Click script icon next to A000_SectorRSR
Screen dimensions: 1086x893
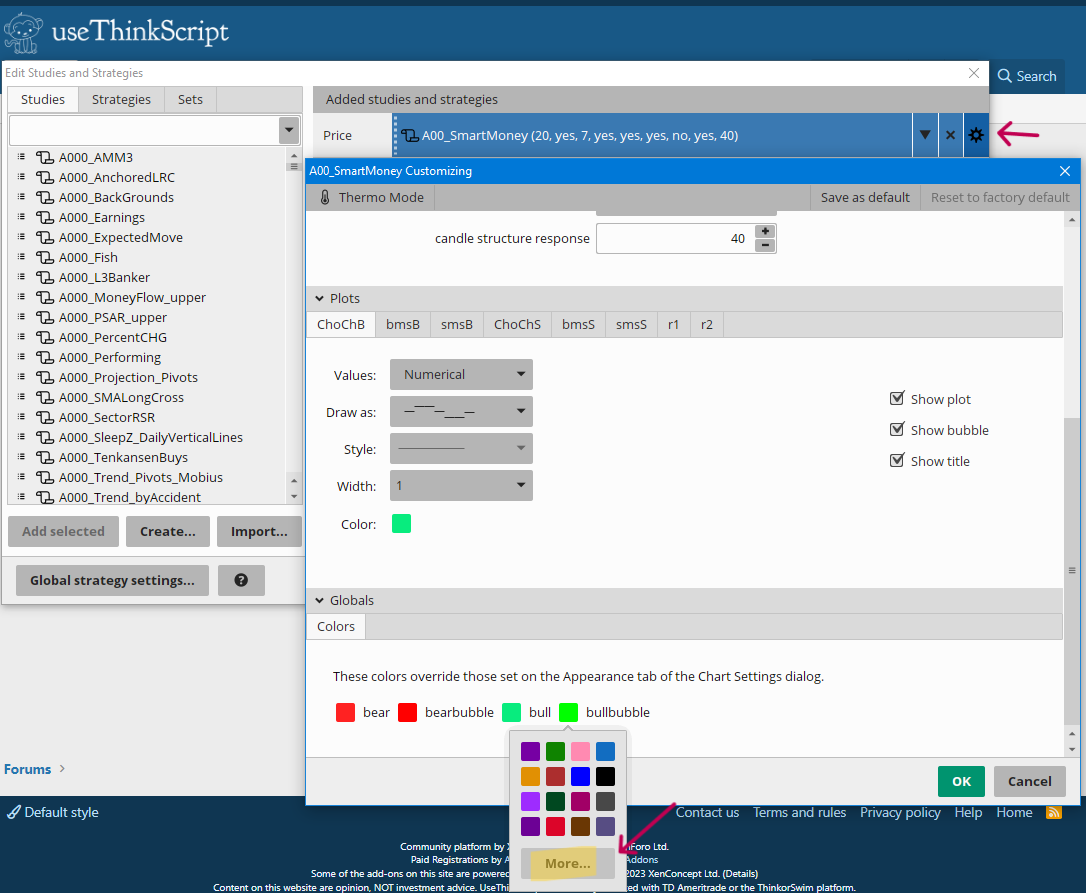pos(45,418)
